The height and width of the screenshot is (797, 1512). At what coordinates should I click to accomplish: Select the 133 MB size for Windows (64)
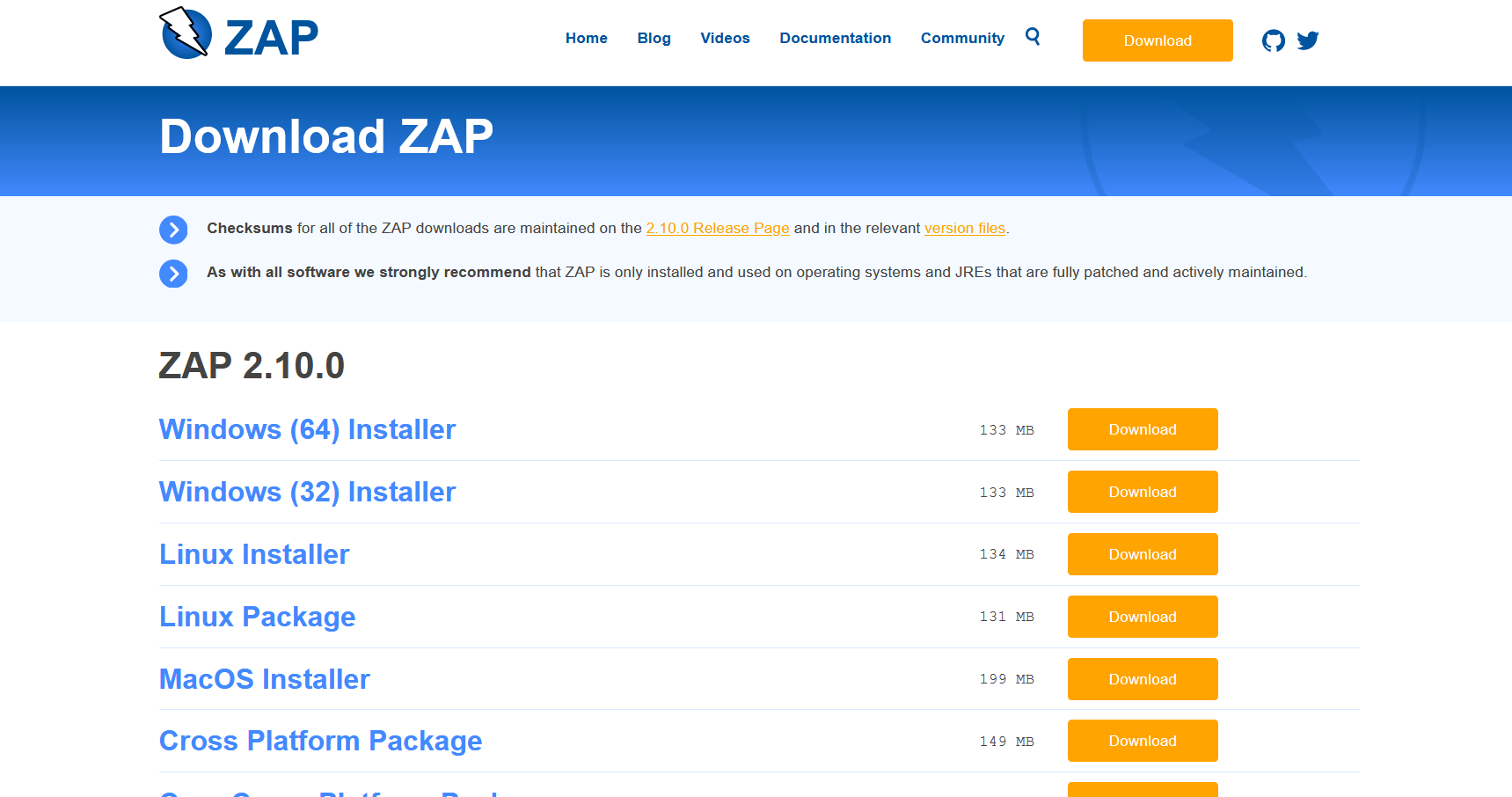coord(1007,430)
